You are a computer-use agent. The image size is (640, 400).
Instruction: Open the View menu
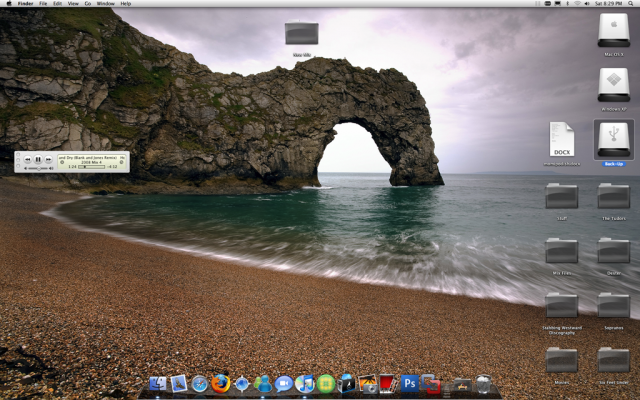pyautogui.click(x=73, y=3)
